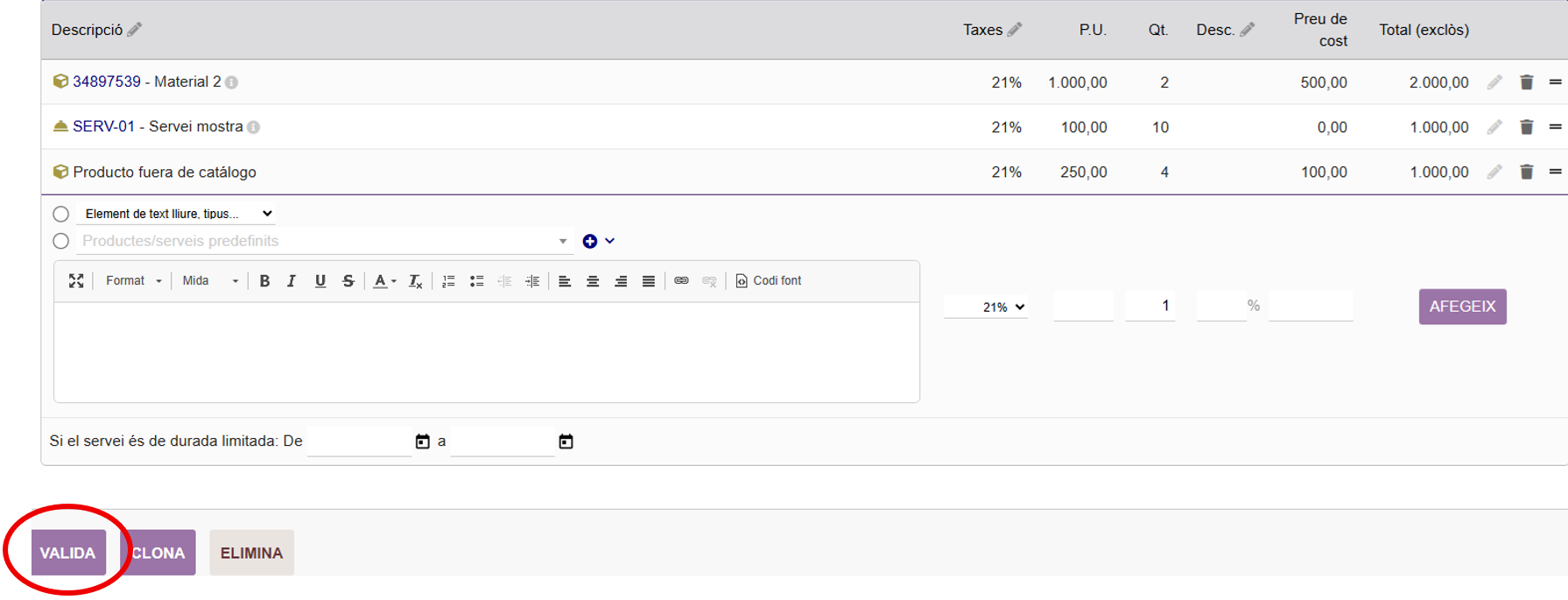The image size is (1568, 600).
Task: Open the Mida font size dropdown
Action: [209, 281]
